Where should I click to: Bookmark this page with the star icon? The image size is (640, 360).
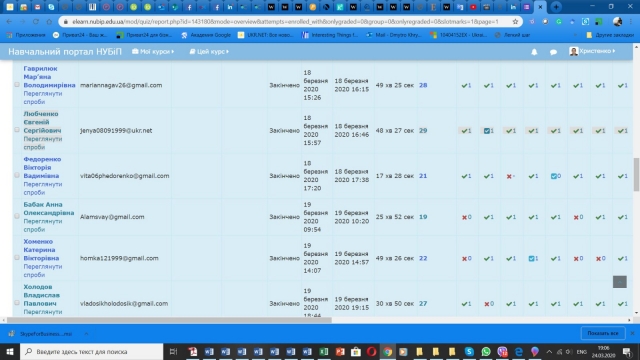515,22
